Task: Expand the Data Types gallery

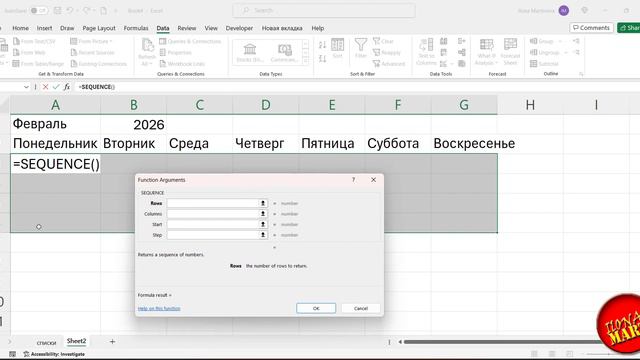Action: pos(305,60)
